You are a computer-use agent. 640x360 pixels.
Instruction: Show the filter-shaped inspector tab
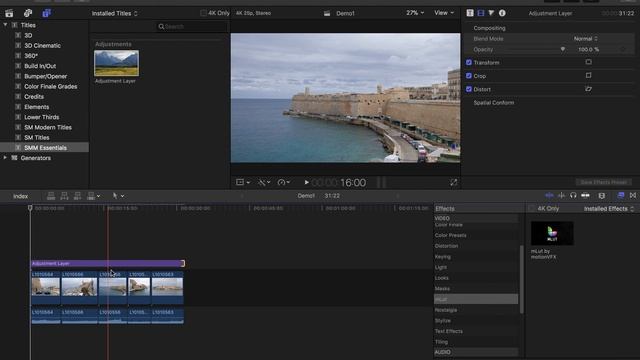[x=491, y=13]
